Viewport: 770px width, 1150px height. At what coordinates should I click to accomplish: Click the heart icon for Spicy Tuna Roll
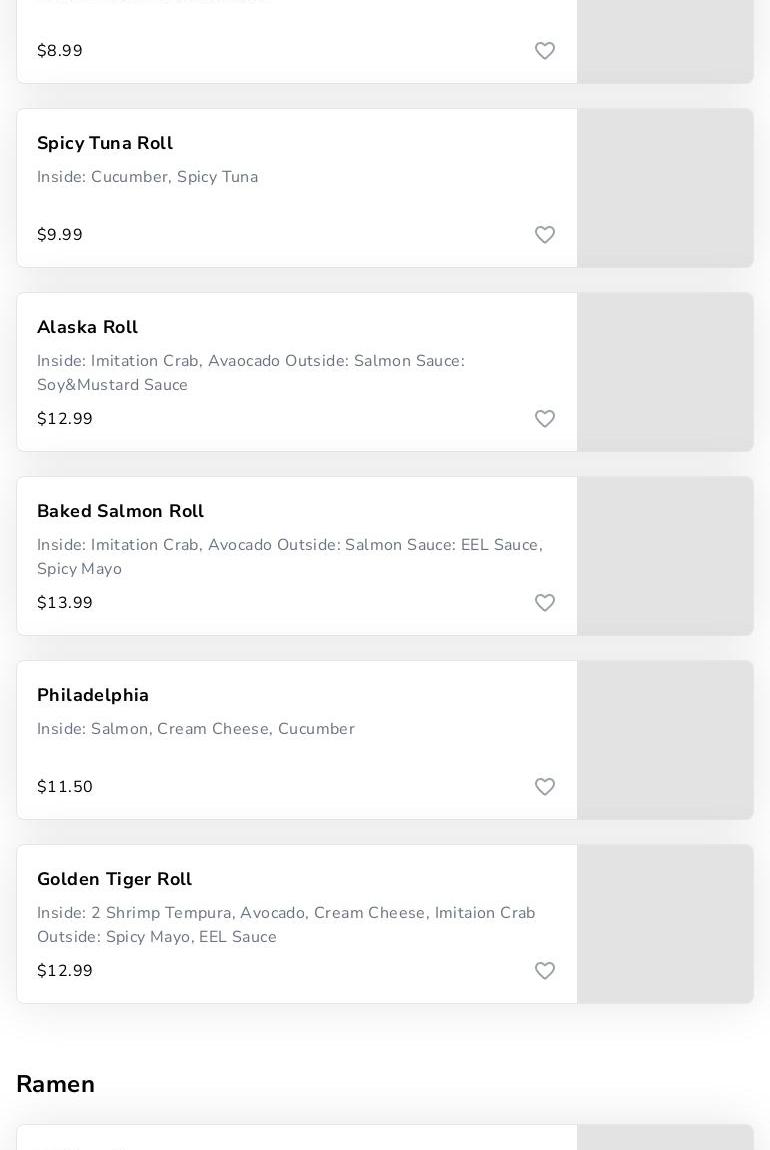coord(545,235)
